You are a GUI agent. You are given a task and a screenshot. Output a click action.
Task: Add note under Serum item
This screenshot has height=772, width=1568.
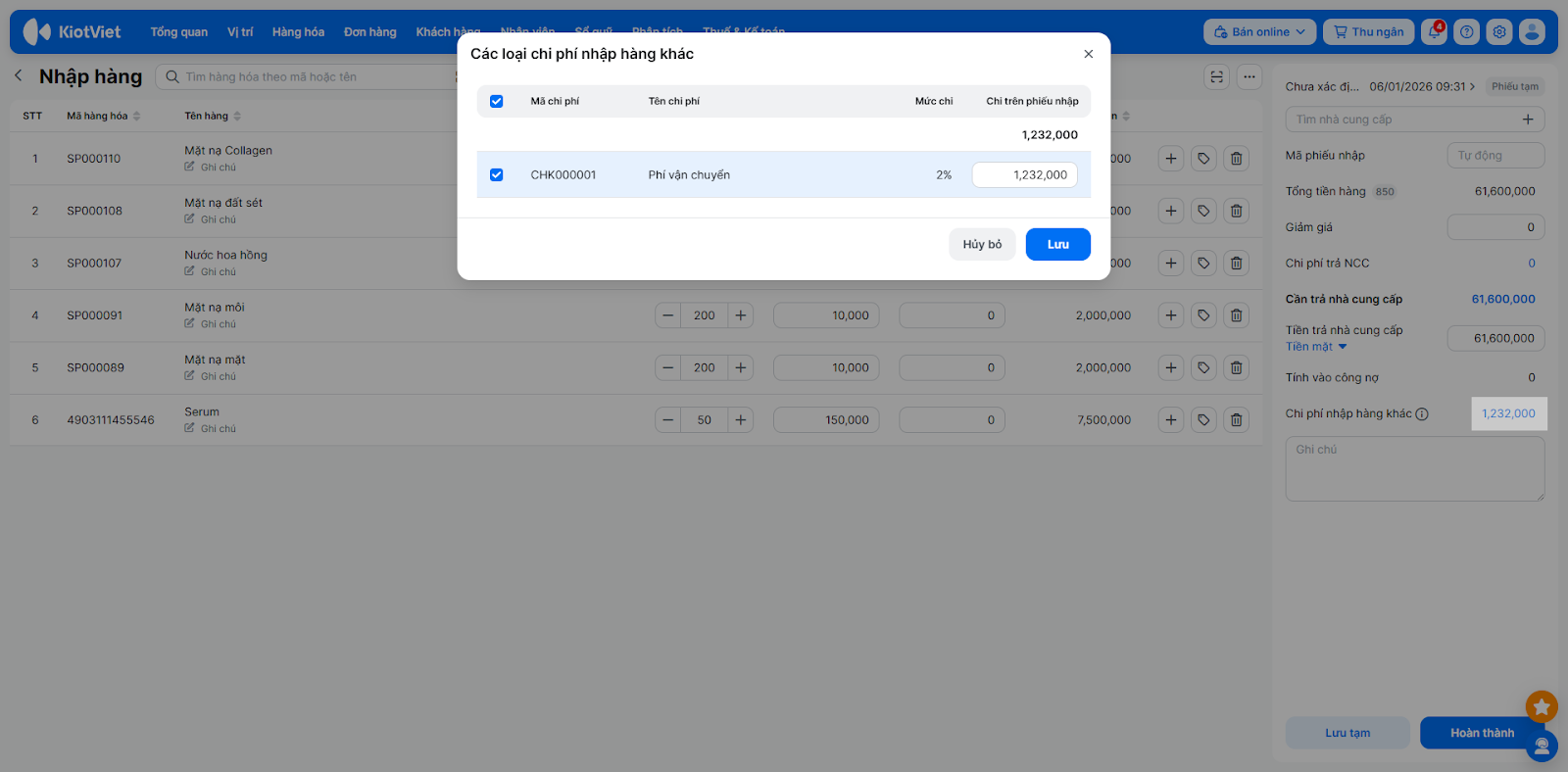click(x=211, y=429)
